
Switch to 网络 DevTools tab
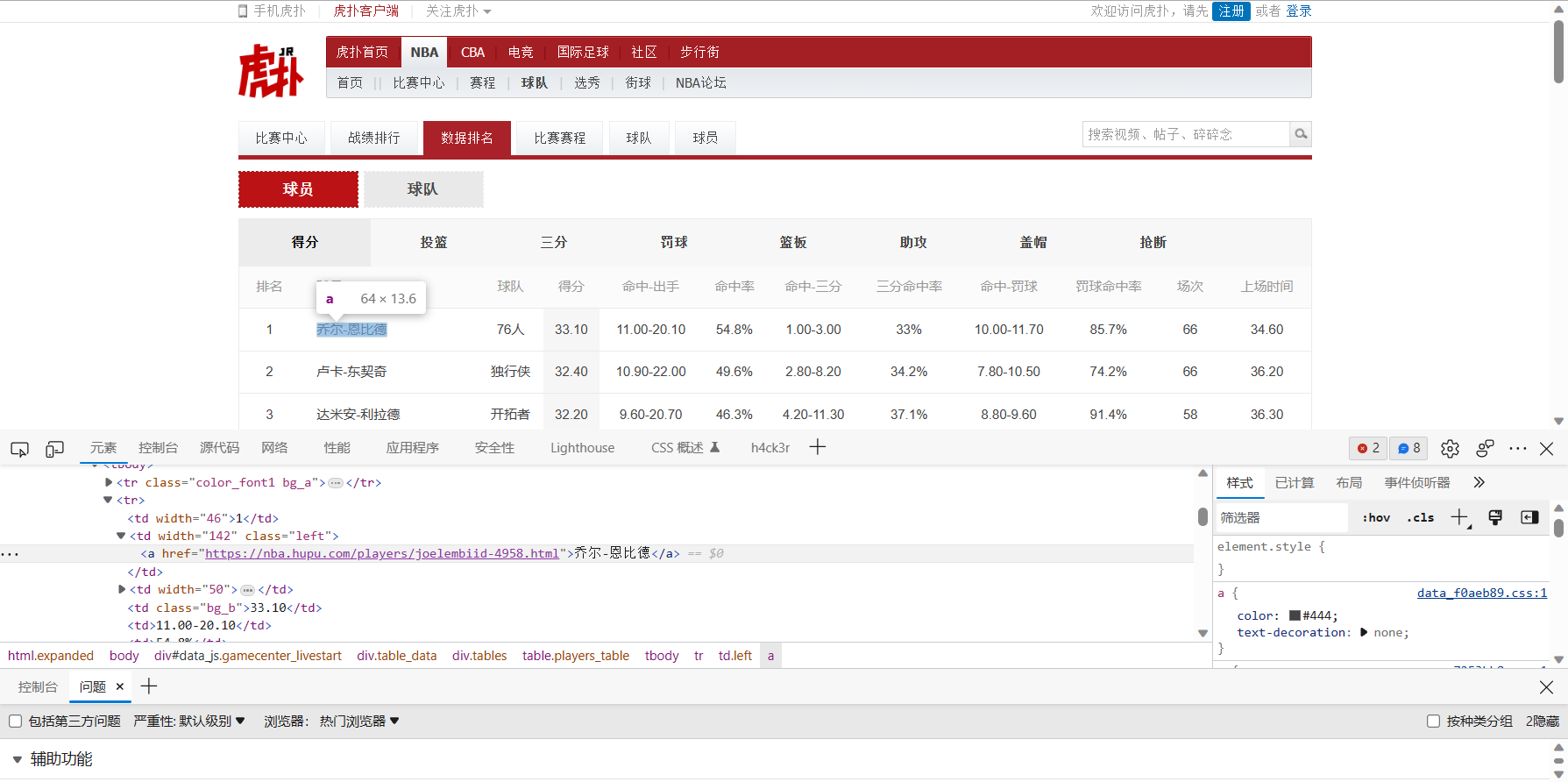274,448
